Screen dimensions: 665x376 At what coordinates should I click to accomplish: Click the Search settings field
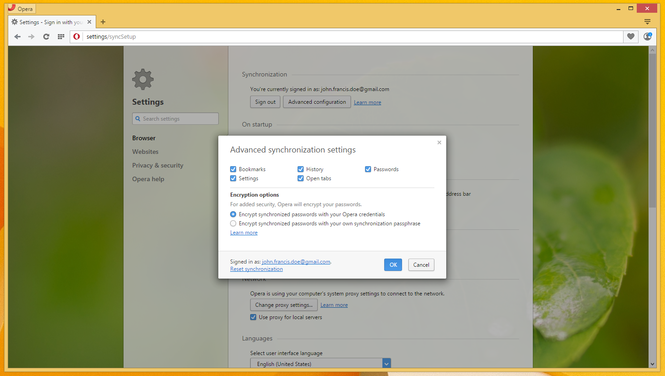point(175,119)
